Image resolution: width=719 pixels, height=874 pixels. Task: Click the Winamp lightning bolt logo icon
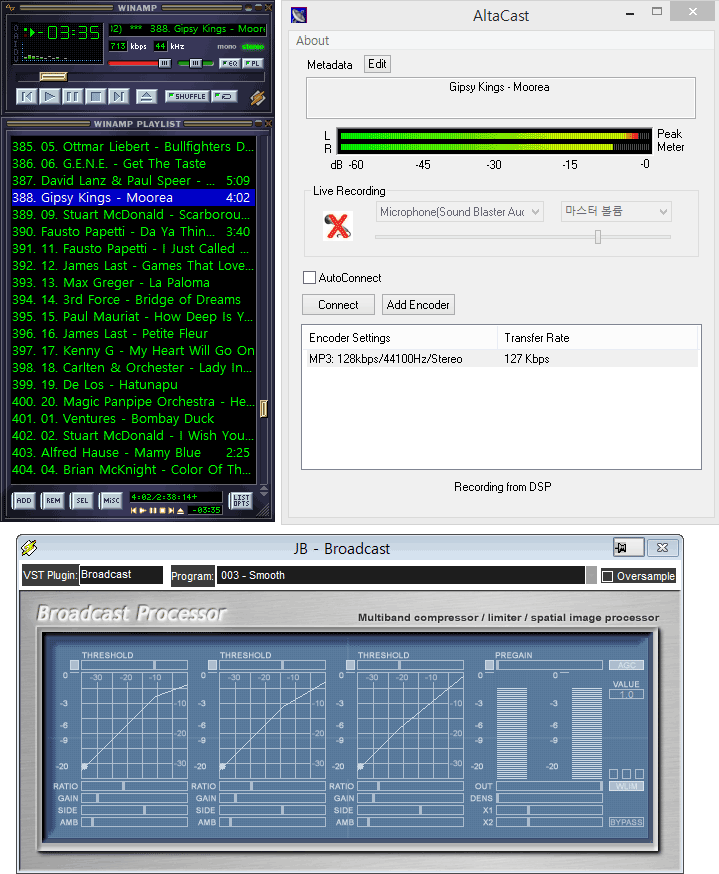pos(258,97)
